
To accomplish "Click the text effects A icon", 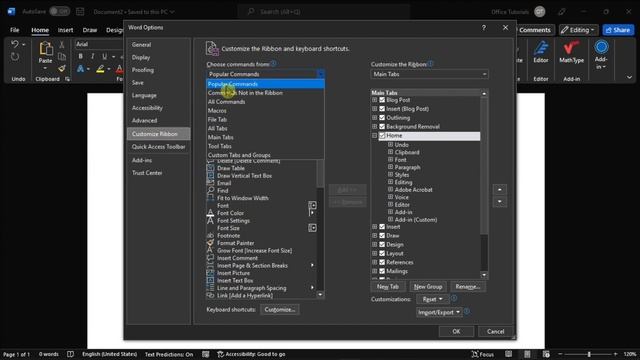I will pyautogui.click(x=80, y=69).
